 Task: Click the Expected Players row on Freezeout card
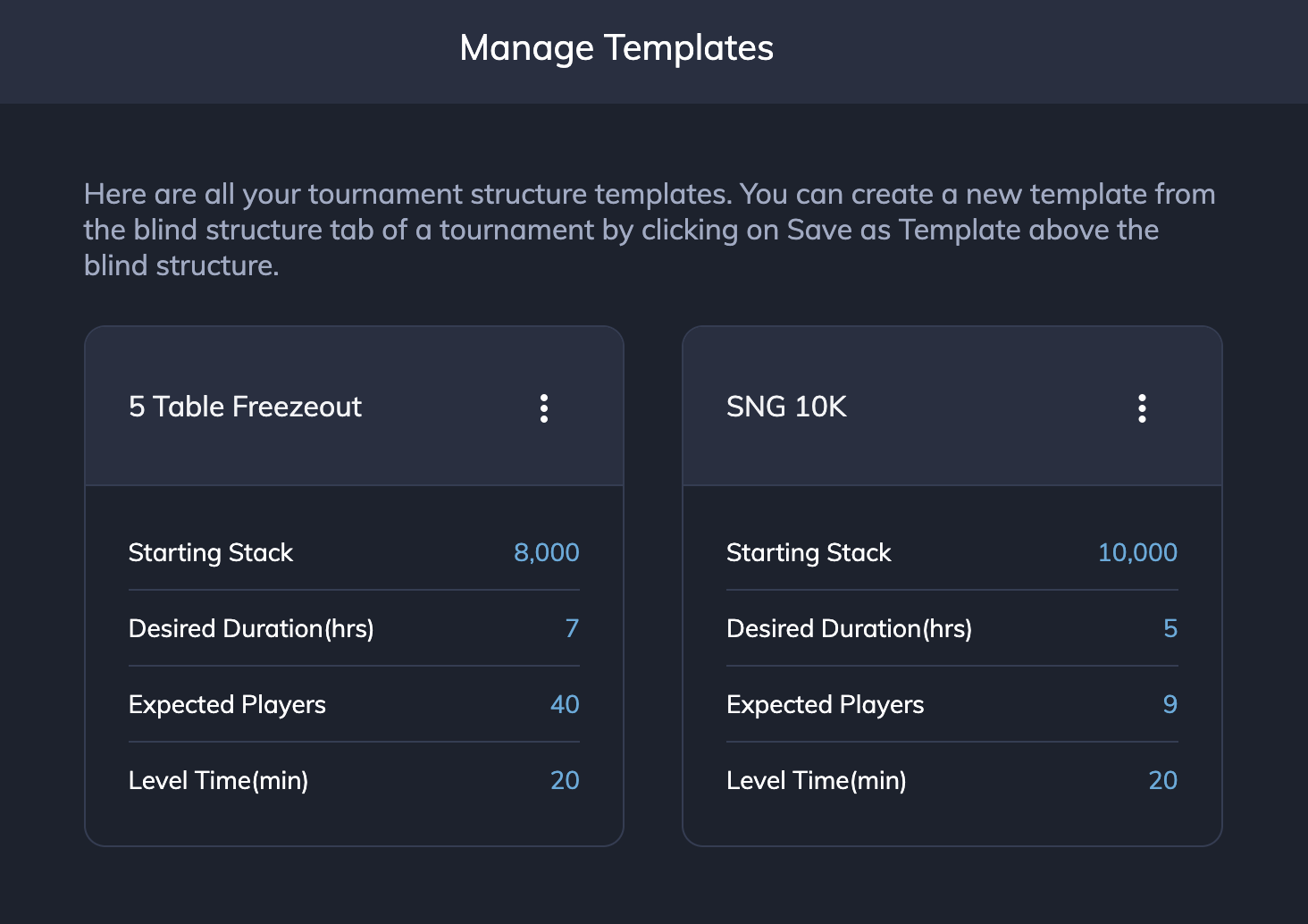354,704
